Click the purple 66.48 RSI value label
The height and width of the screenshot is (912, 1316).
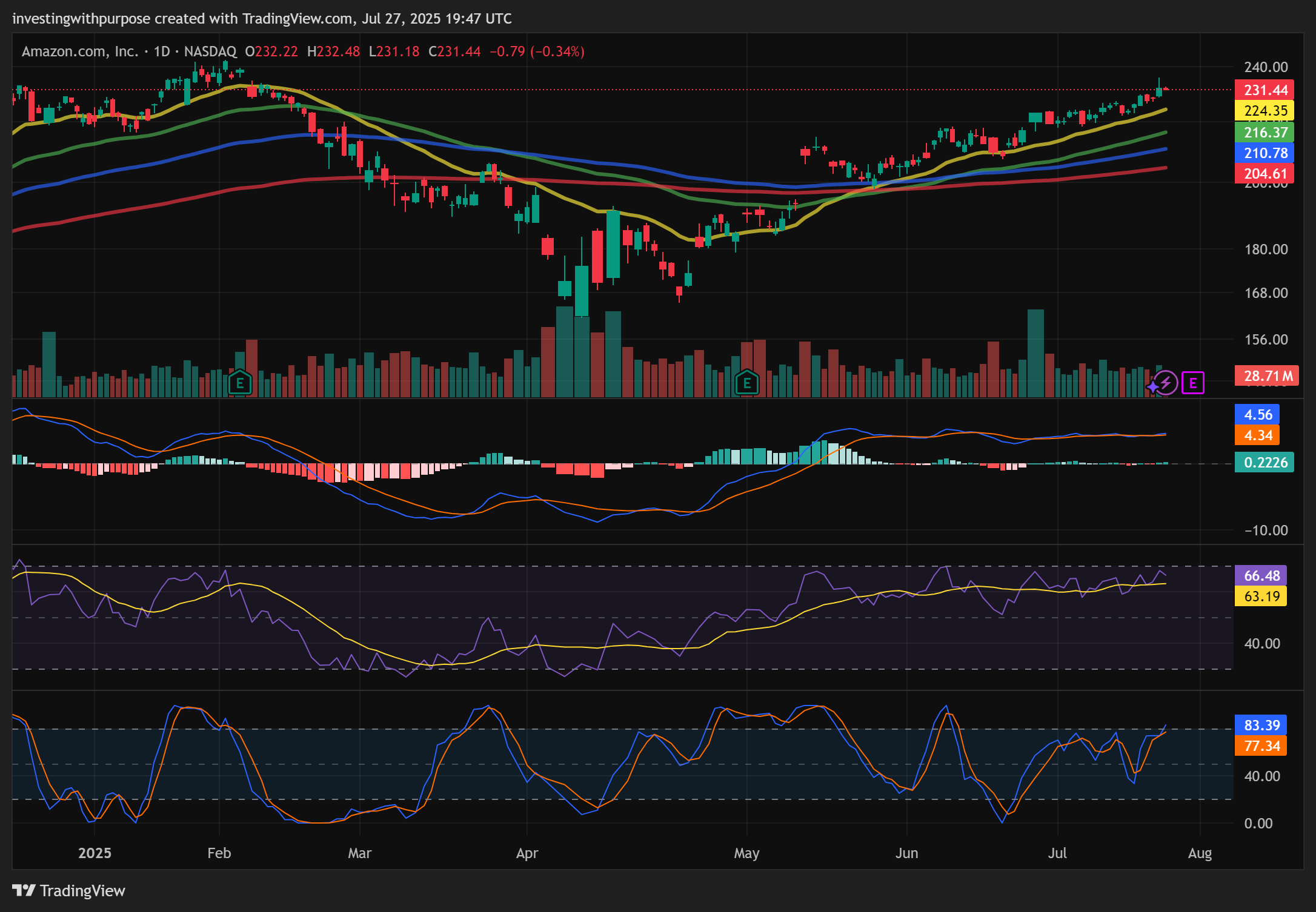pyautogui.click(x=1261, y=575)
